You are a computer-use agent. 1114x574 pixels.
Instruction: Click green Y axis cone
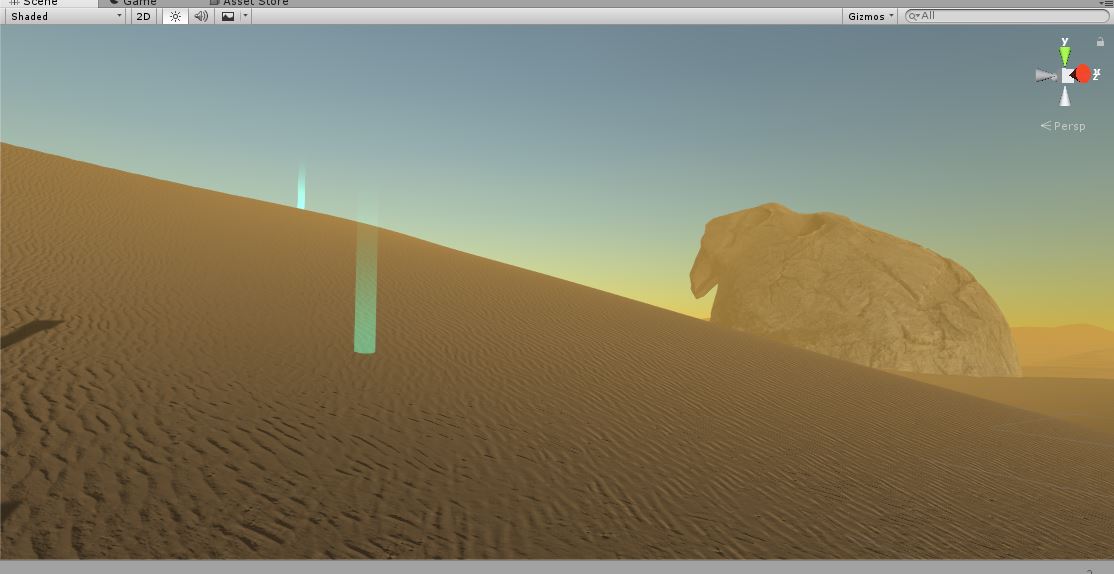coord(1065,55)
